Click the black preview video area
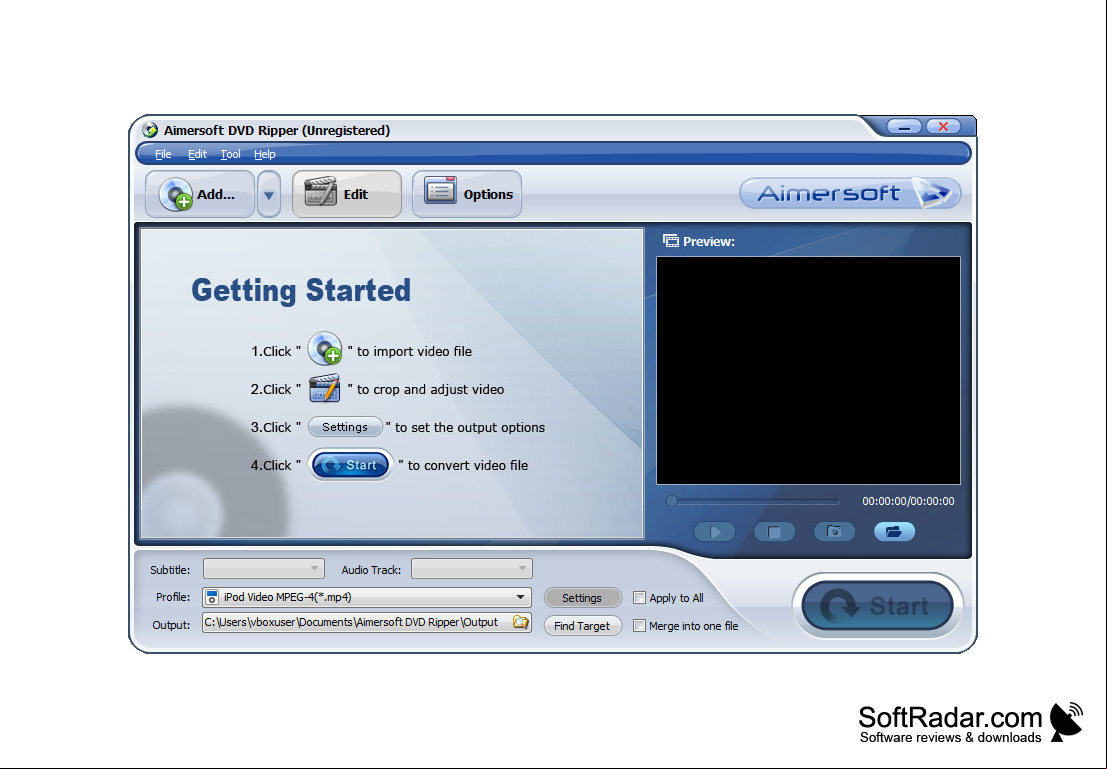The height and width of the screenshot is (769, 1107). click(808, 371)
